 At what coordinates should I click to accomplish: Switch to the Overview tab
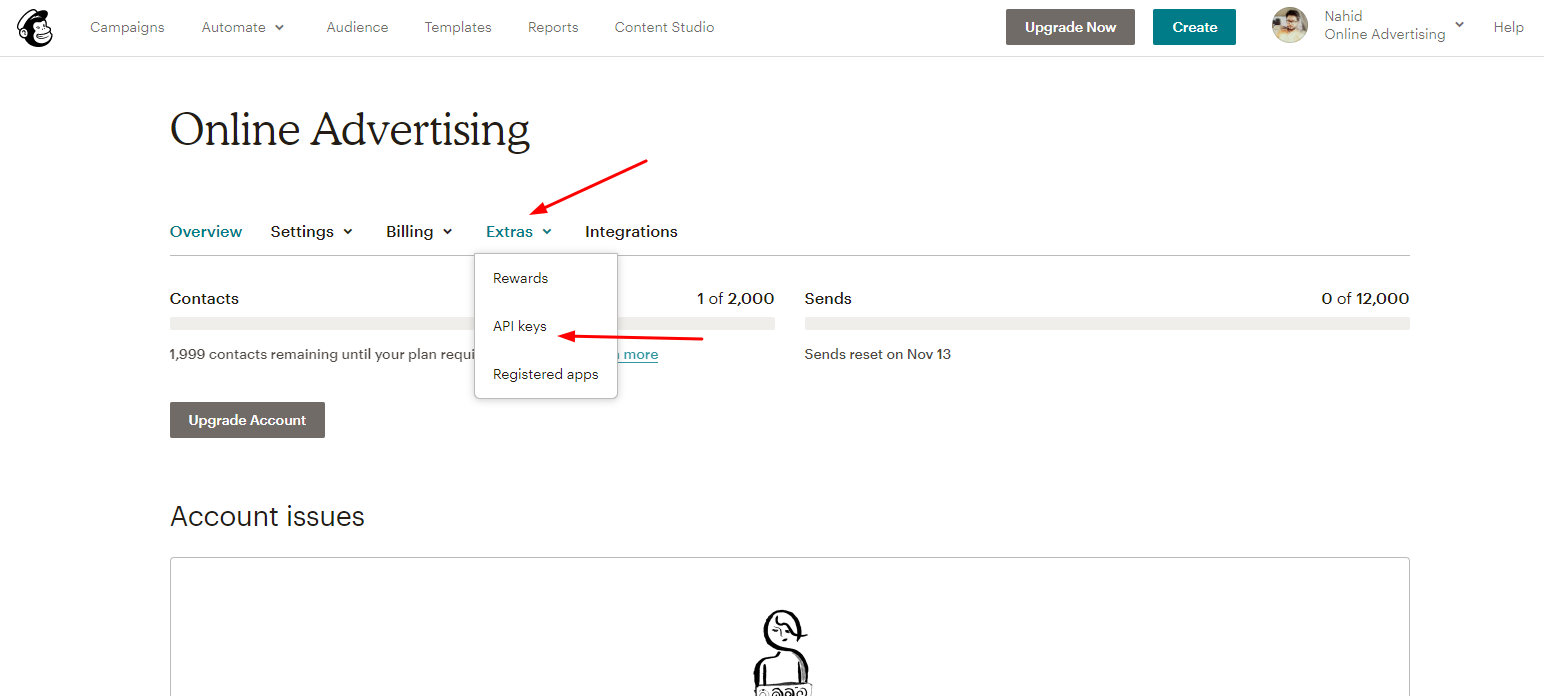pyautogui.click(x=205, y=231)
